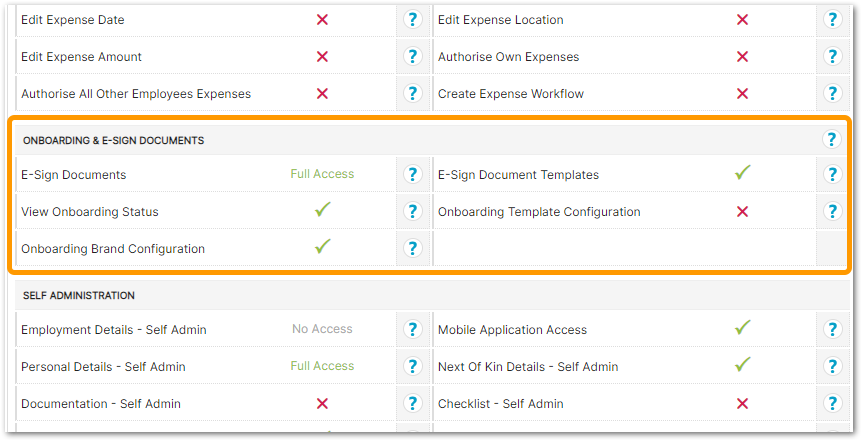
Task: Click the Onboarding Brand Configuration label
Action: coord(113,249)
